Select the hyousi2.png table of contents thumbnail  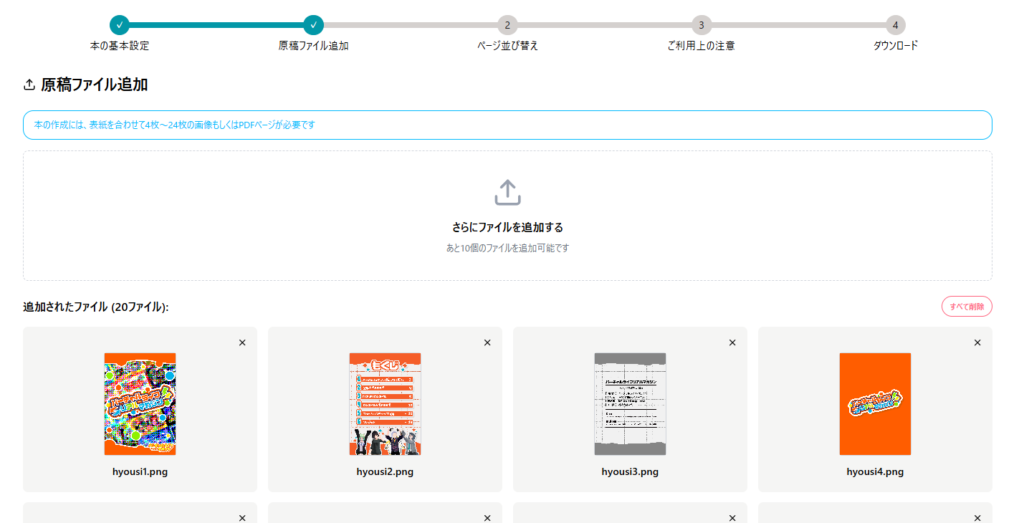point(385,404)
